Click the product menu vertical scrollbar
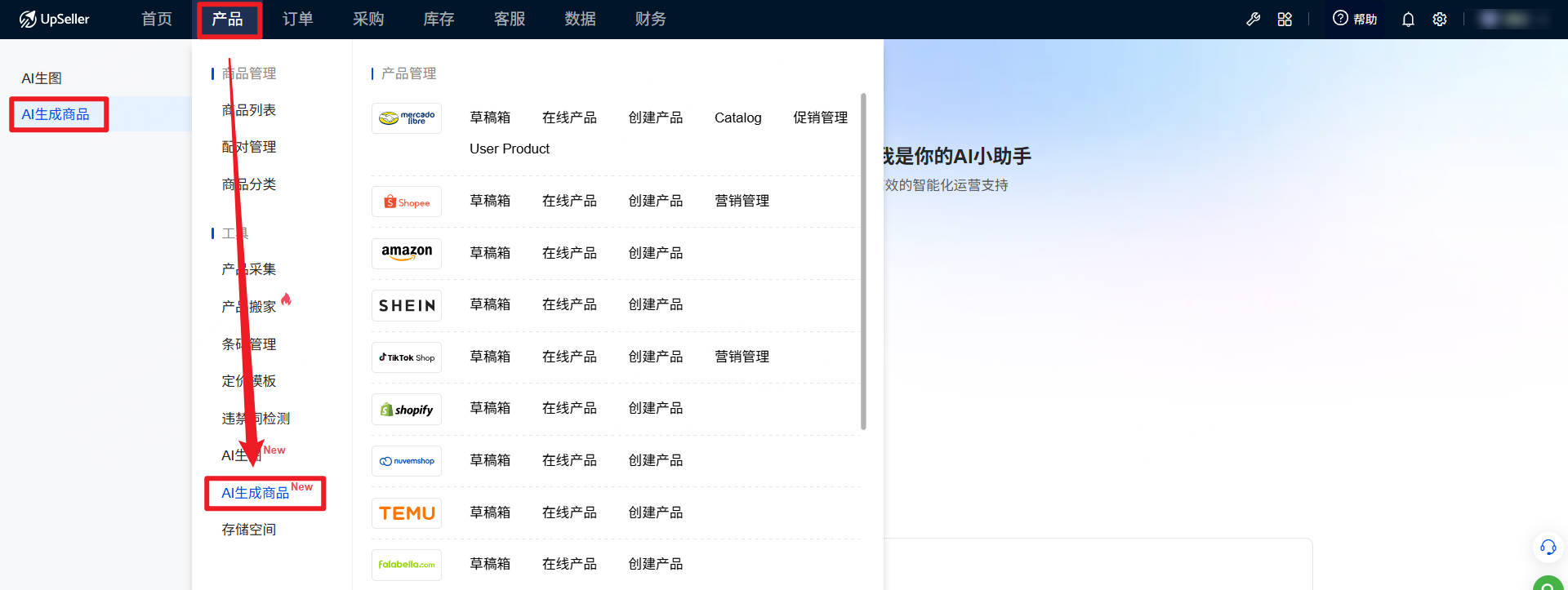This screenshot has width=1568, height=590. pyautogui.click(x=863, y=261)
